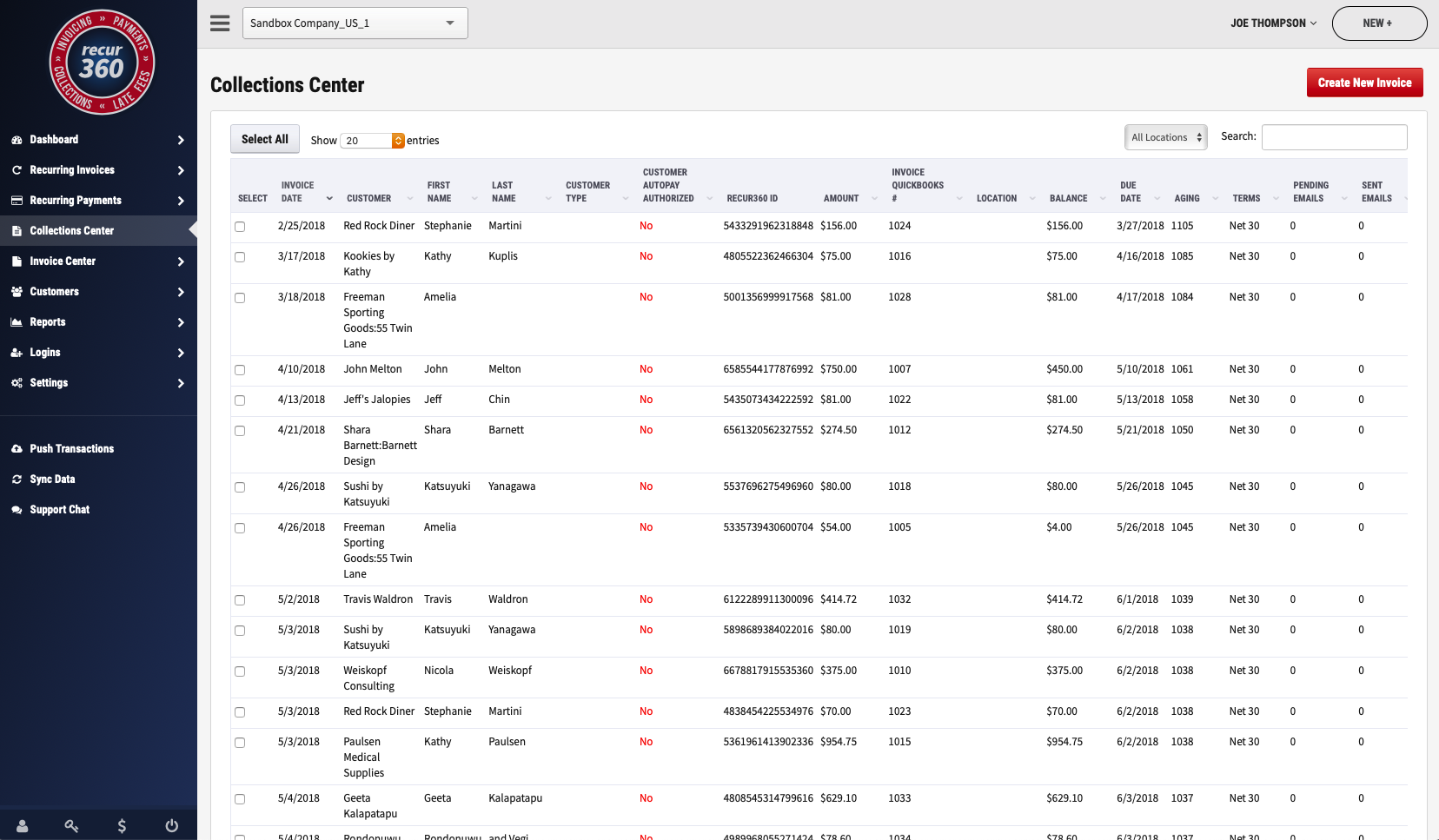The height and width of the screenshot is (840, 1439).
Task: Select the checkbox on the John Melton row
Action: 240,370
